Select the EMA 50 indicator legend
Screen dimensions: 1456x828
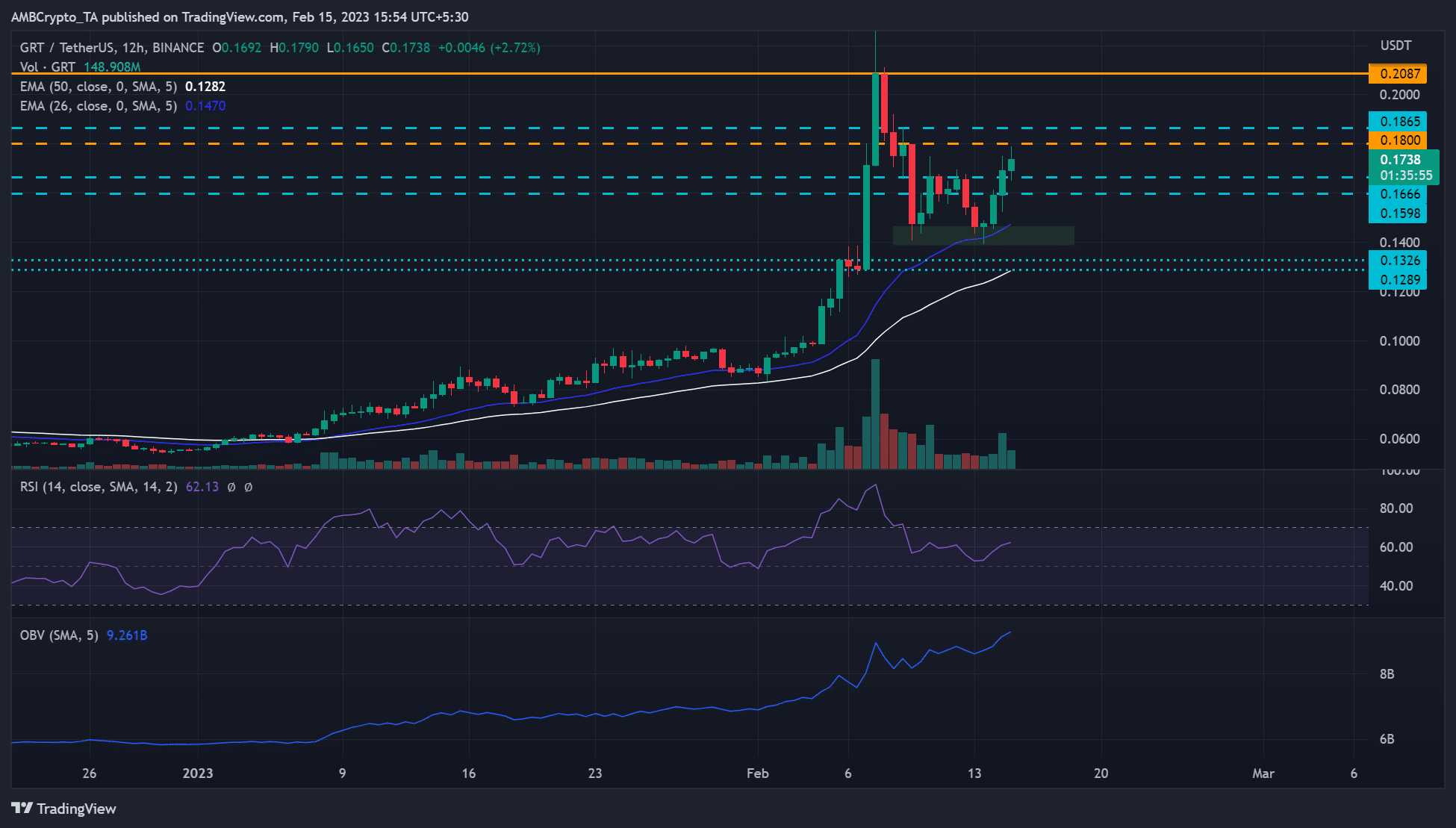click(122, 87)
